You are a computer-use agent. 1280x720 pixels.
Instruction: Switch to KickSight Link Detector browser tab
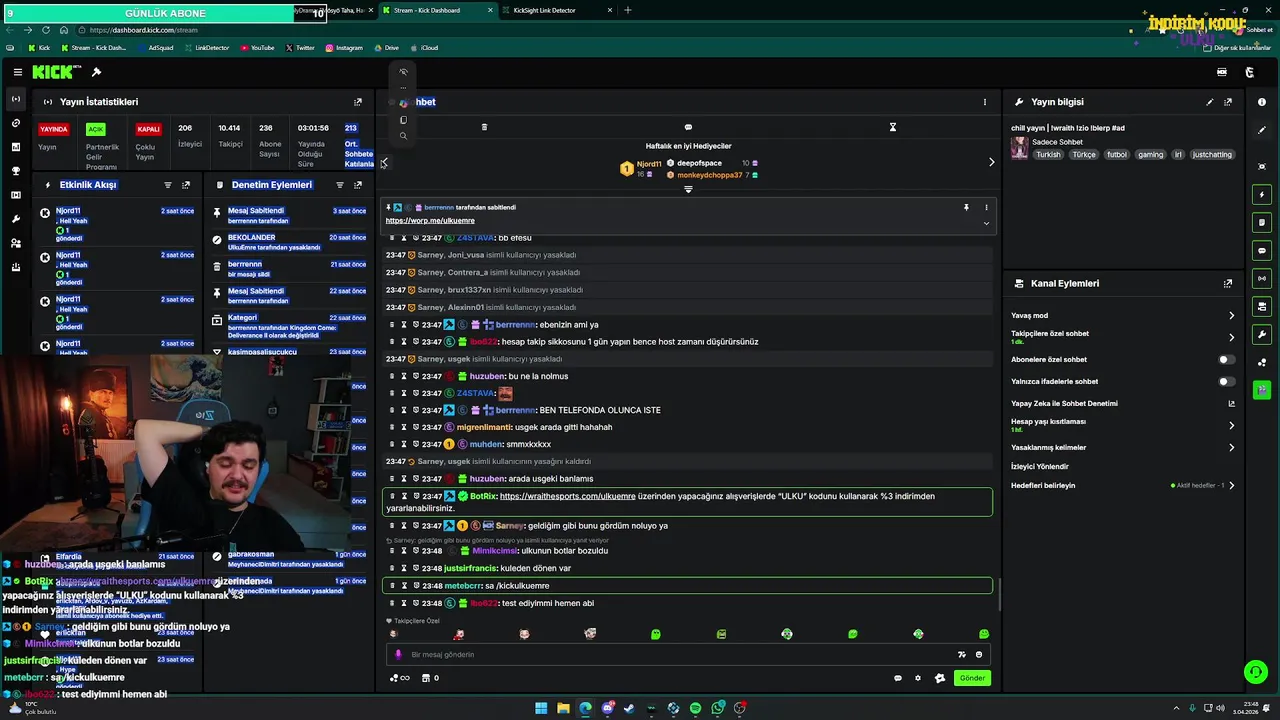coord(558,10)
